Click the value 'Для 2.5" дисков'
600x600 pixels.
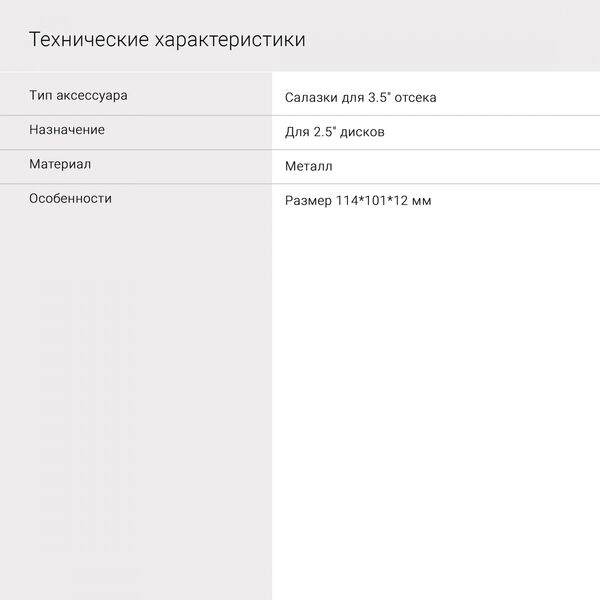(335, 132)
